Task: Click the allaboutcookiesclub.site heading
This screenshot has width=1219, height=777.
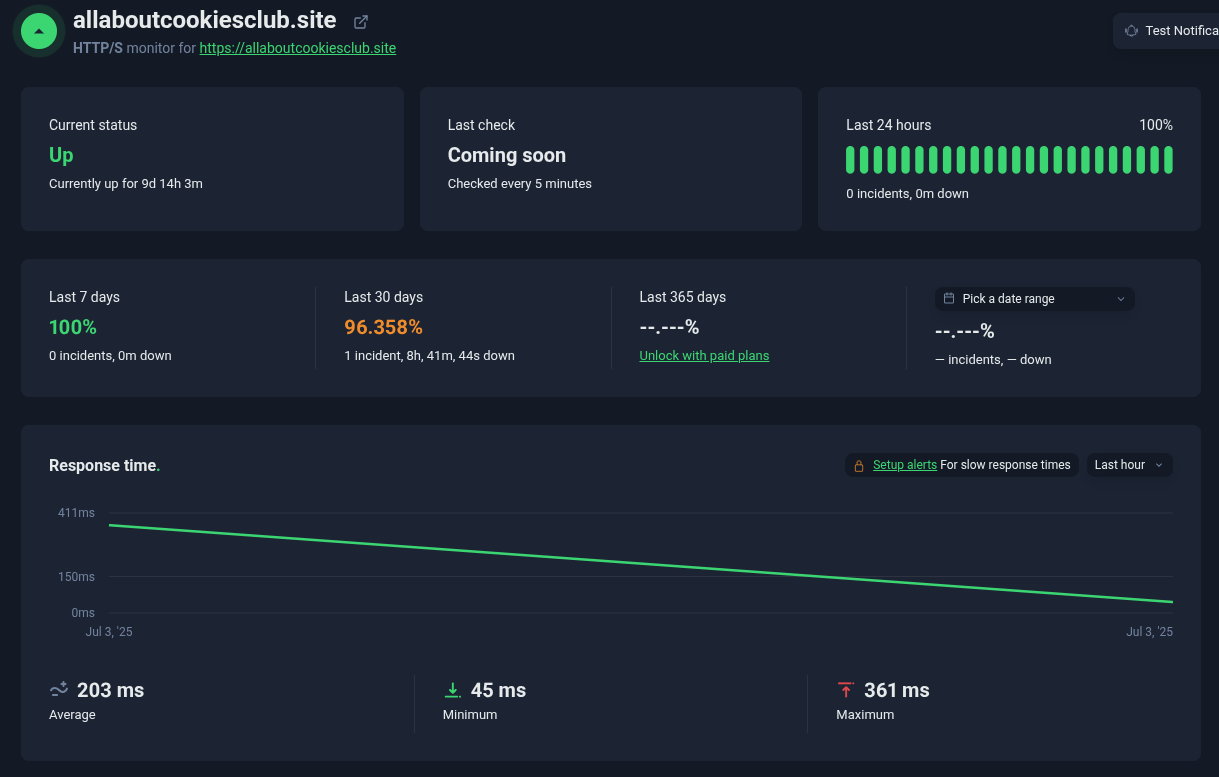Action: (x=205, y=20)
